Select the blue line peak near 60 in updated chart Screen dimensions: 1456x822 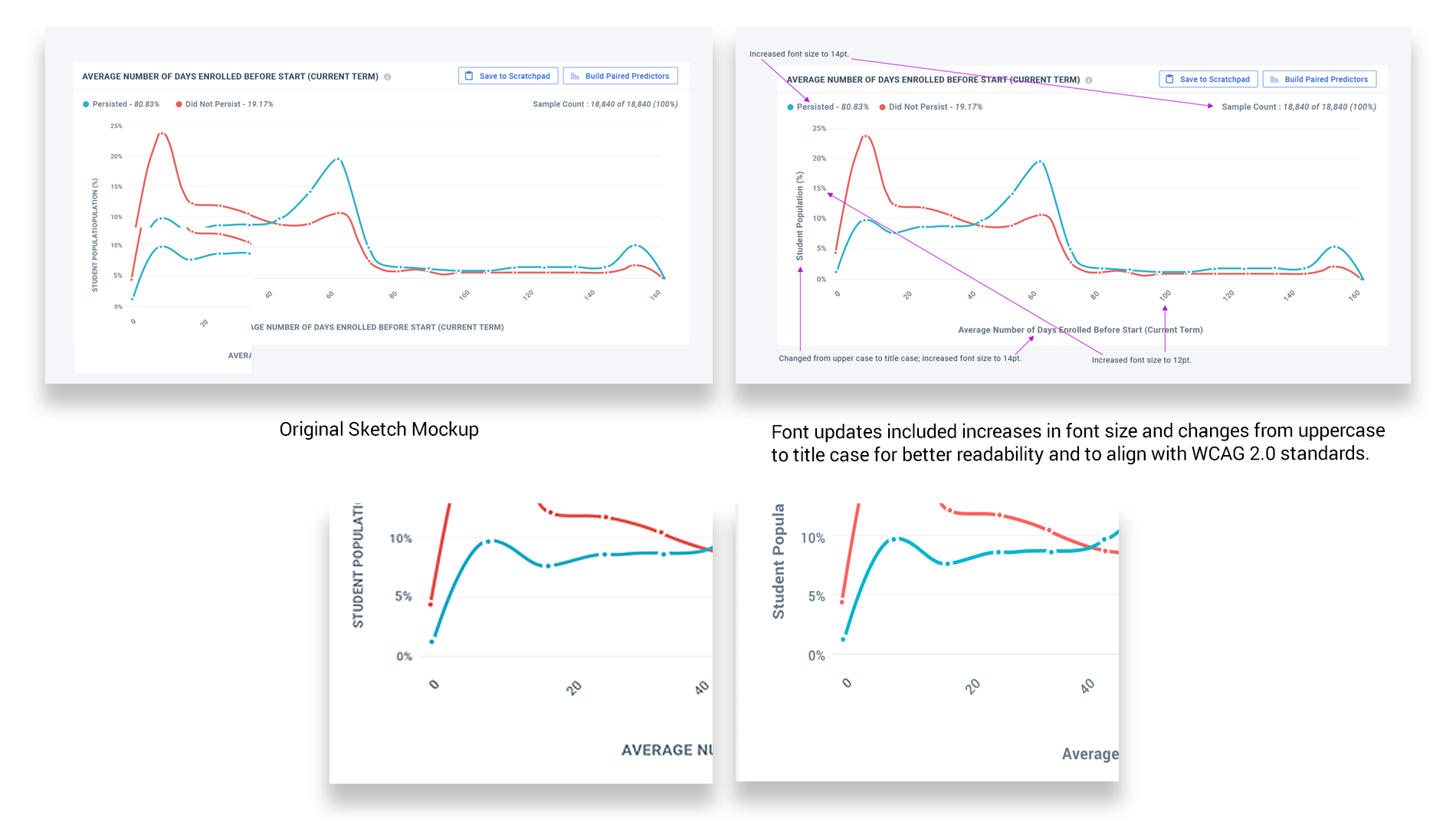(1039, 162)
